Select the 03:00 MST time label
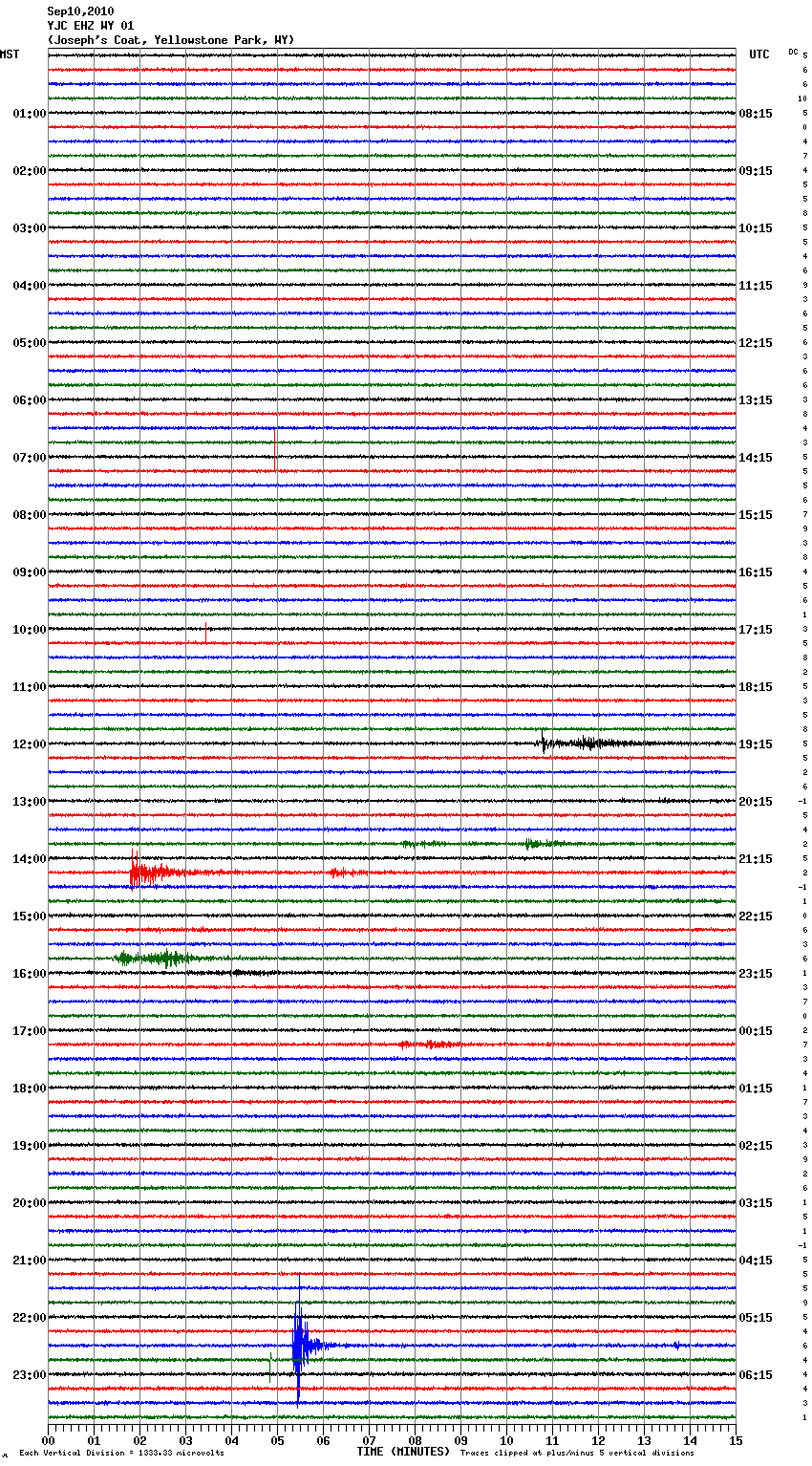 [x=30, y=228]
